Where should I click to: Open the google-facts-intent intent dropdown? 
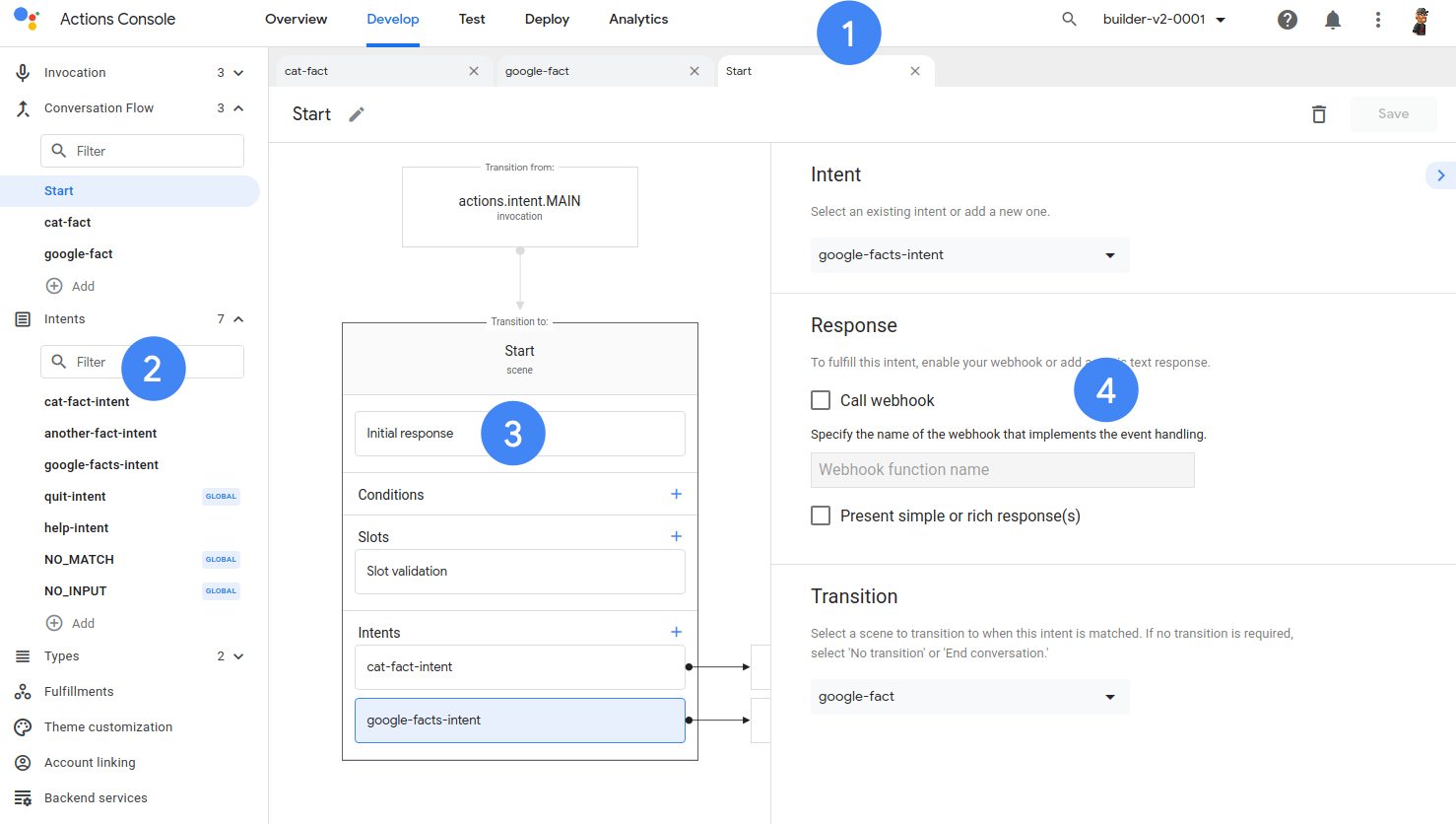969,255
